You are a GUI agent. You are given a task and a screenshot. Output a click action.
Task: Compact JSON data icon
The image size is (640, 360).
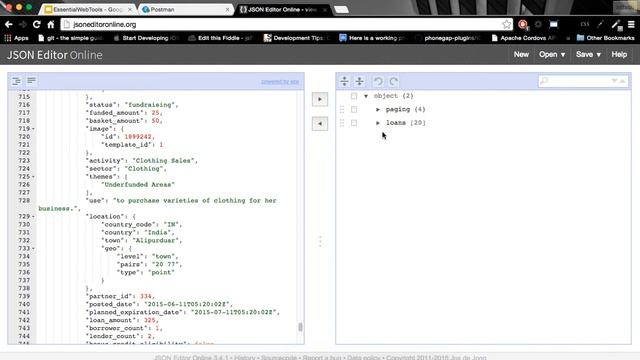pos(31,81)
